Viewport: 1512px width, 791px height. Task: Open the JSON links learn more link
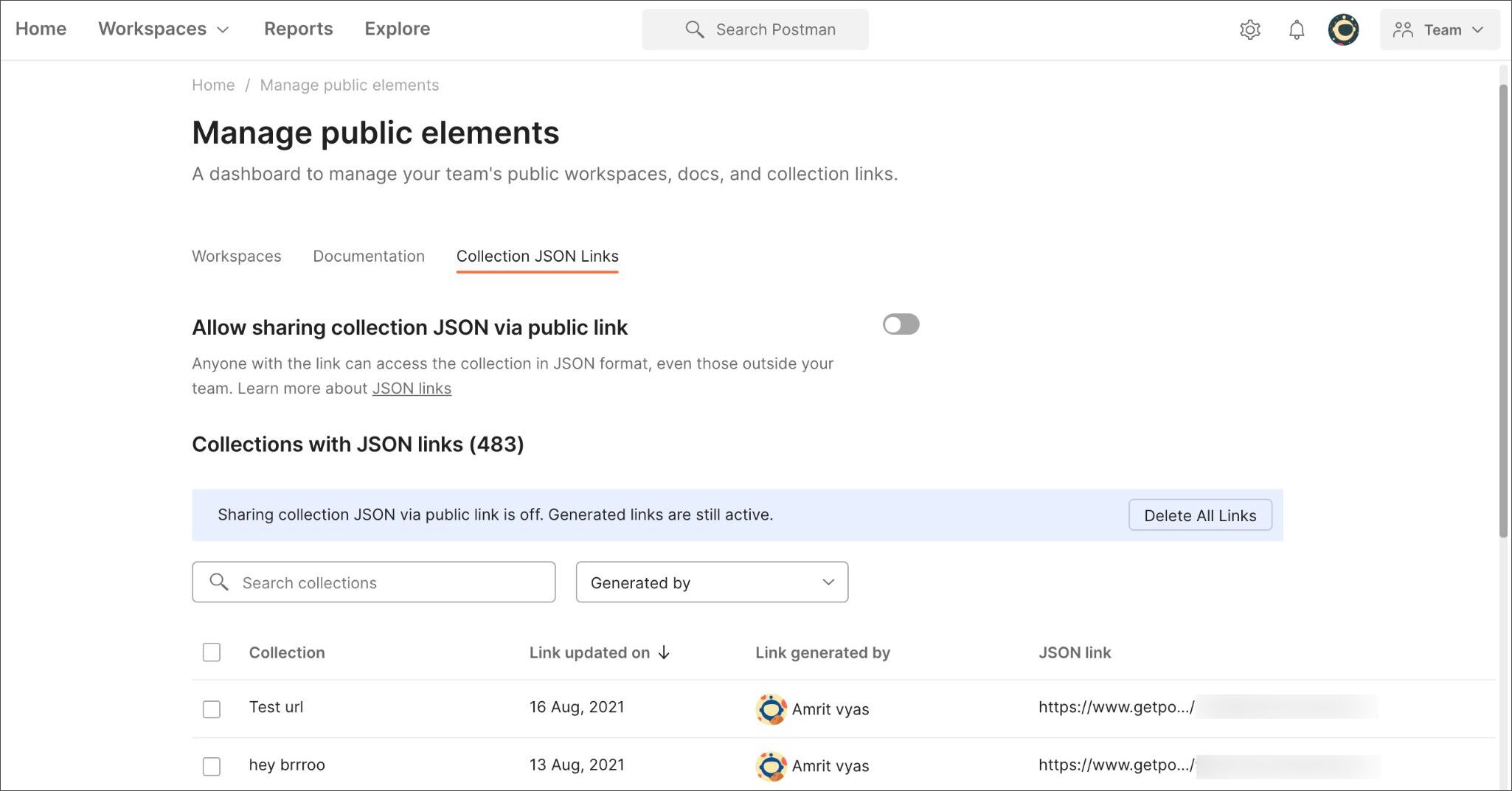(x=412, y=388)
